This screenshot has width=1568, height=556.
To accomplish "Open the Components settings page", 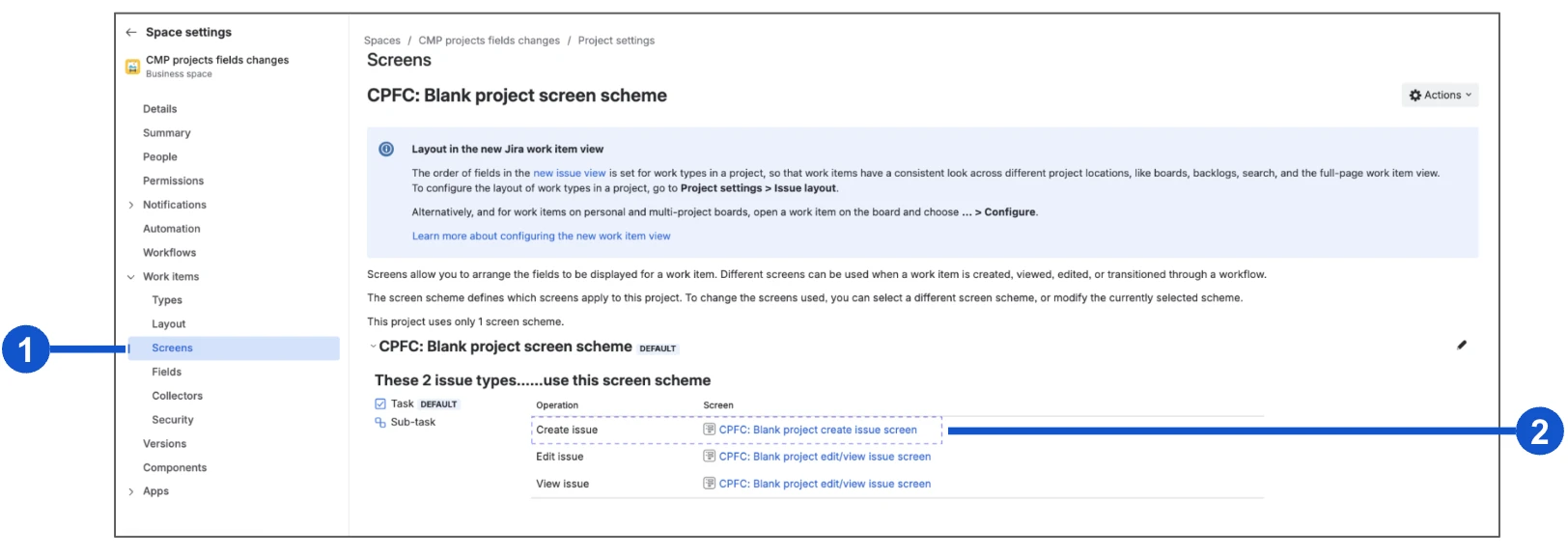I will (175, 467).
